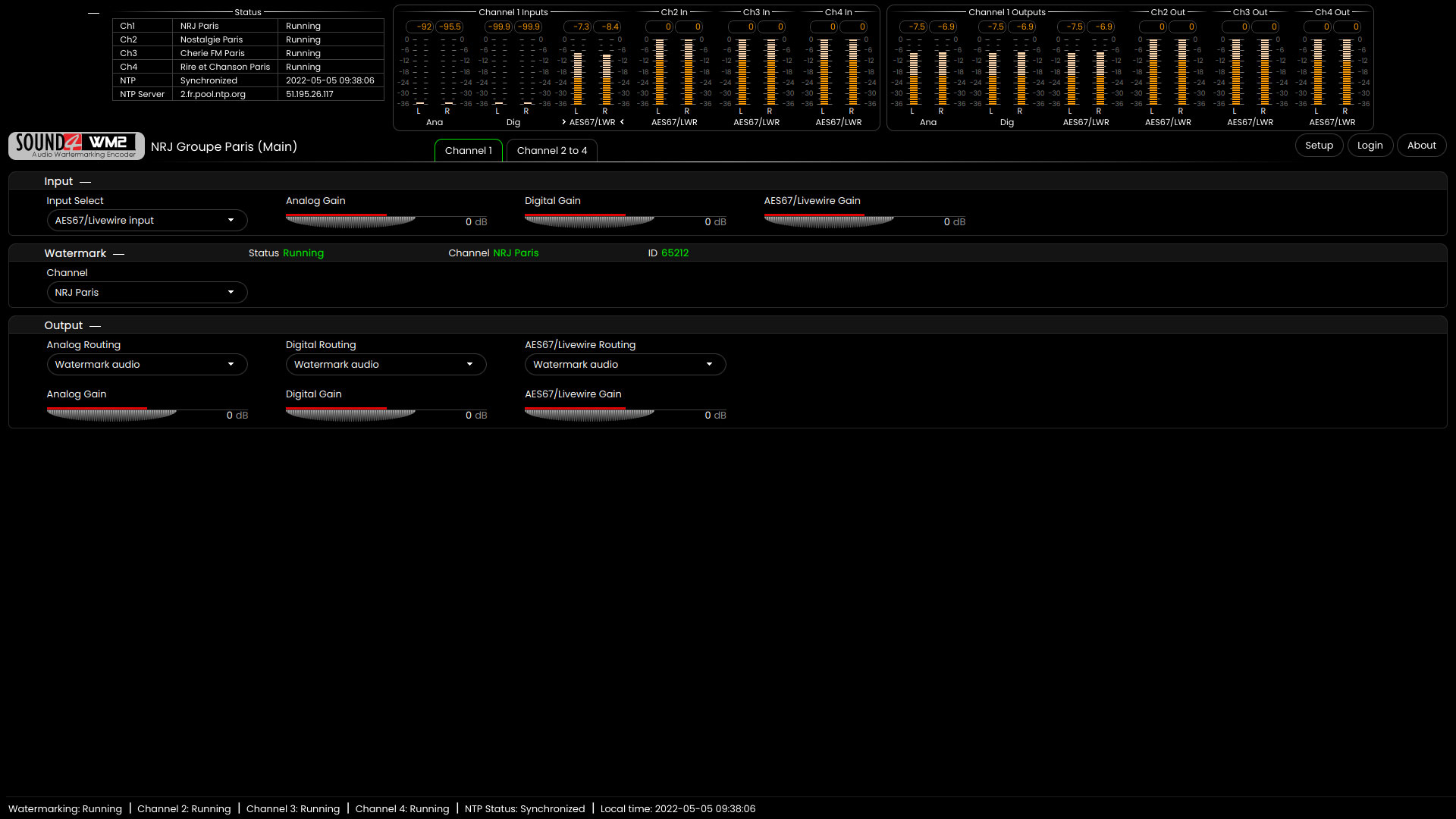Viewport: 1456px width, 819px height.
Task: Click the Ch3 row in Status table
Action: (248, 53)
